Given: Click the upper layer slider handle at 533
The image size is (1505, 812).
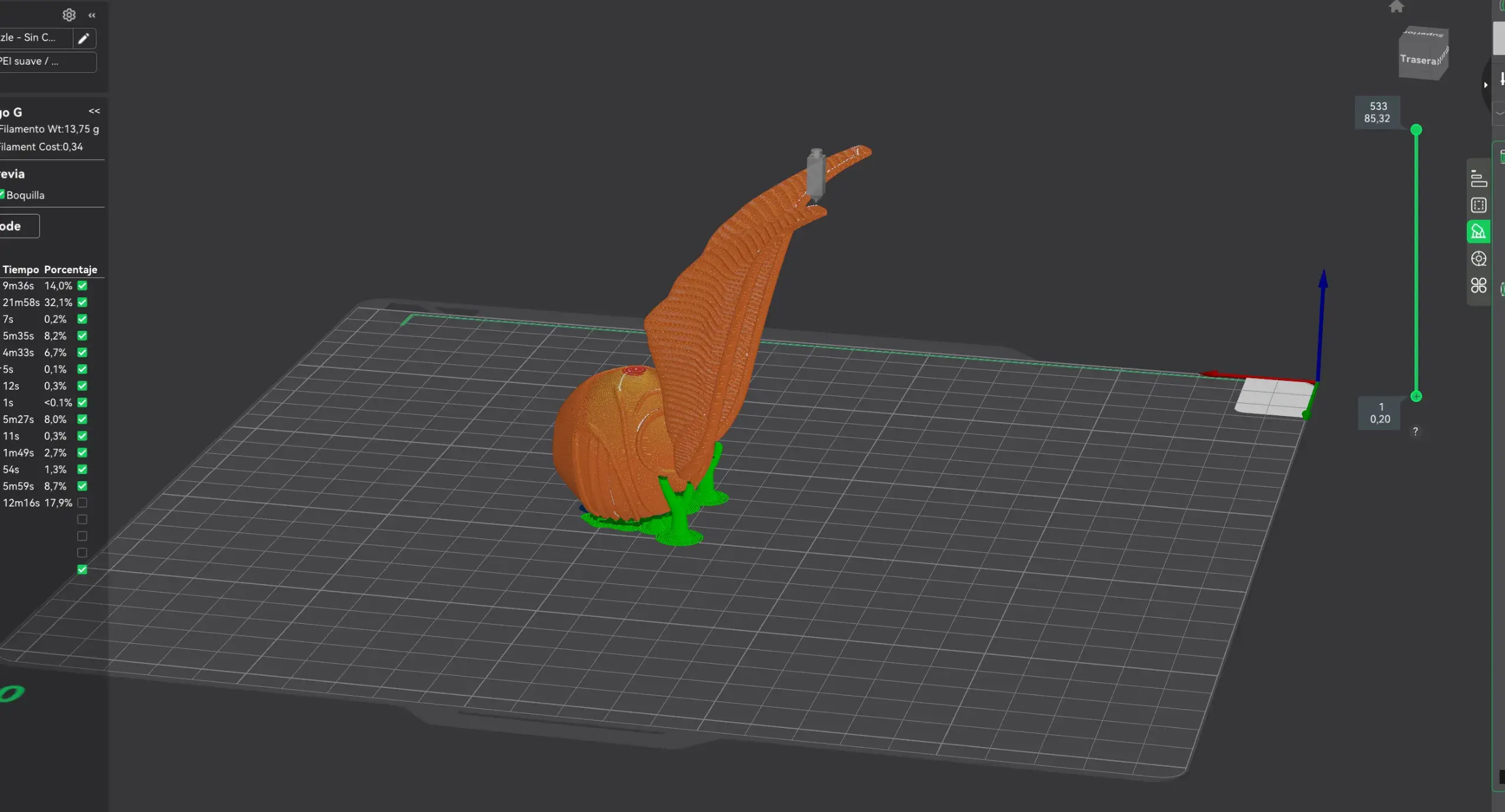Looking at the screenshot, I should click(x=1416, y=129).
